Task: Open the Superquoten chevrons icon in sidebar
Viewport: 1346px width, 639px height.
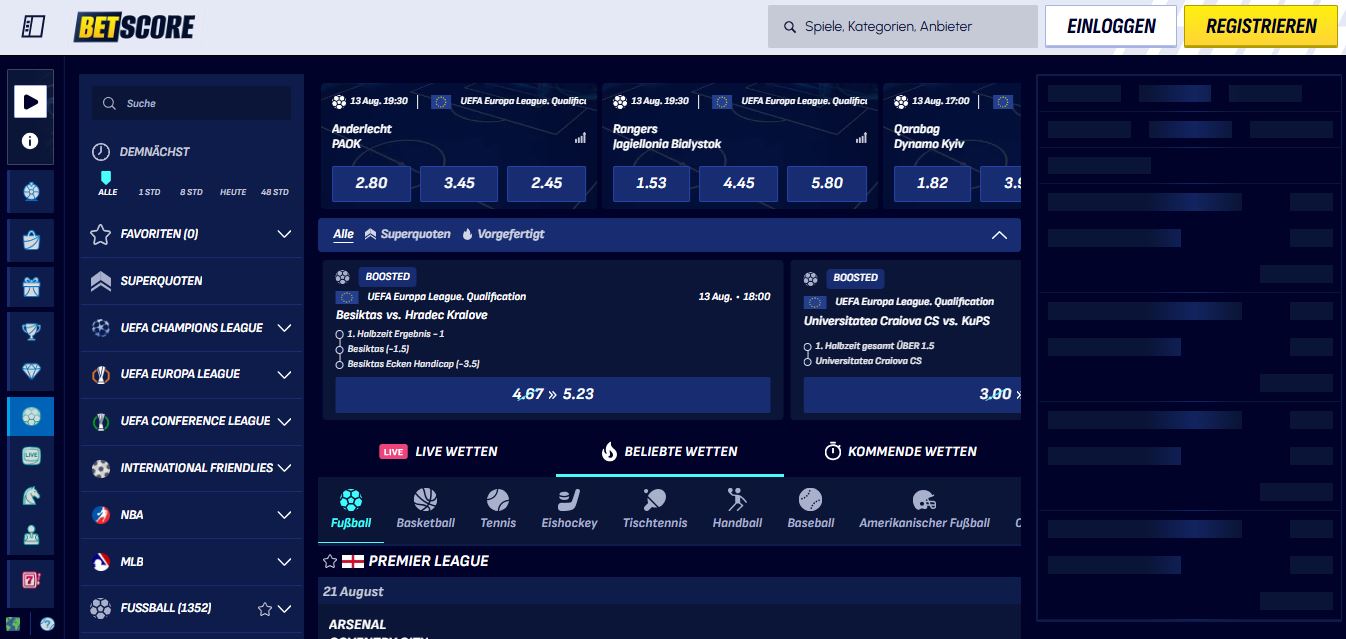Action: [100, 281]
